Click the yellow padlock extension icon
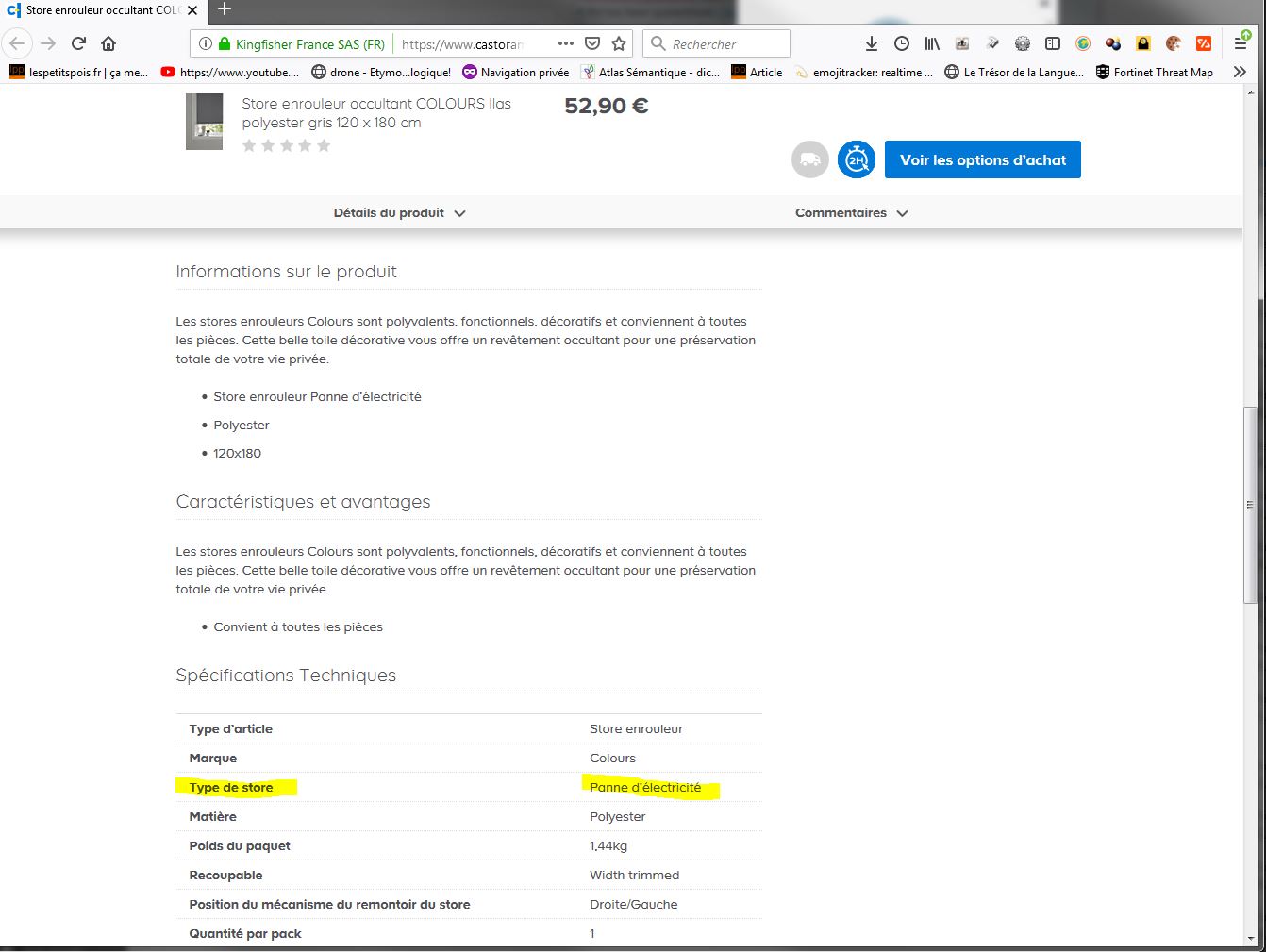 [1143, 43]
